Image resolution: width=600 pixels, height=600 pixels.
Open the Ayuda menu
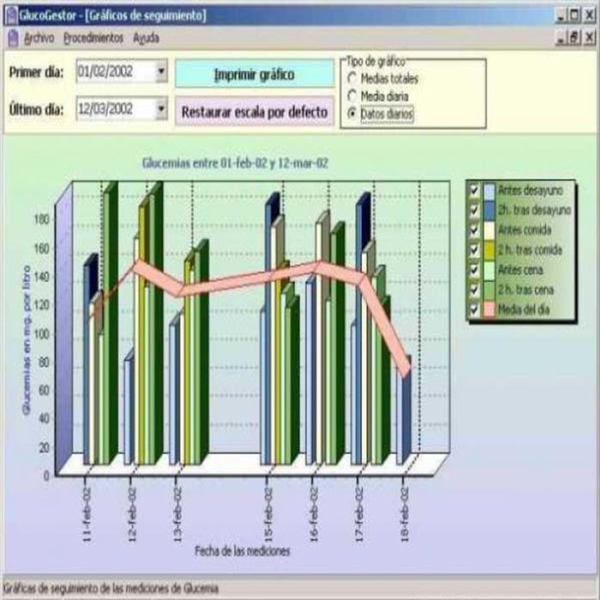[x=146, y=38]
